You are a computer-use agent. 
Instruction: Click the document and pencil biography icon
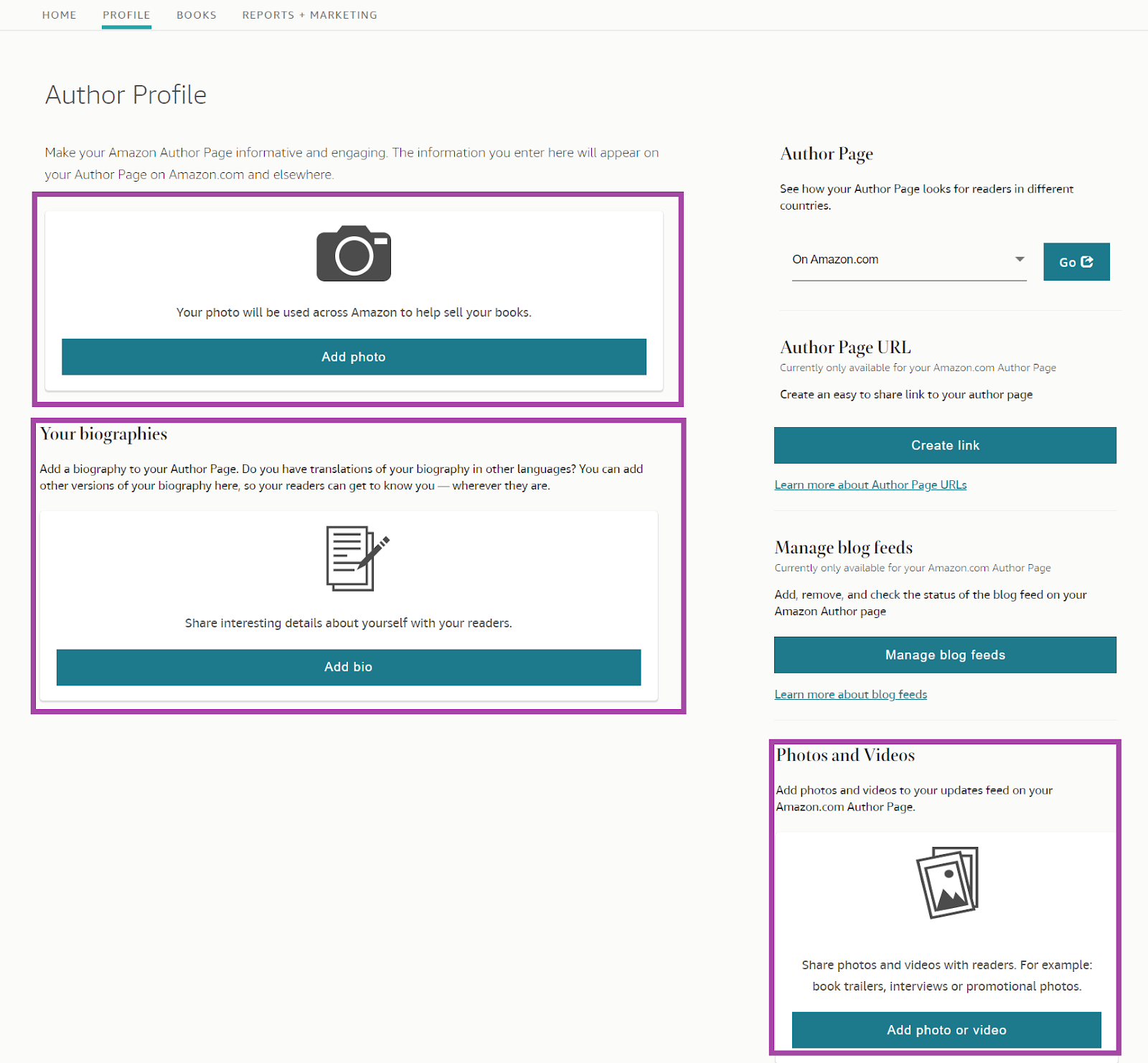coord(357,558)
